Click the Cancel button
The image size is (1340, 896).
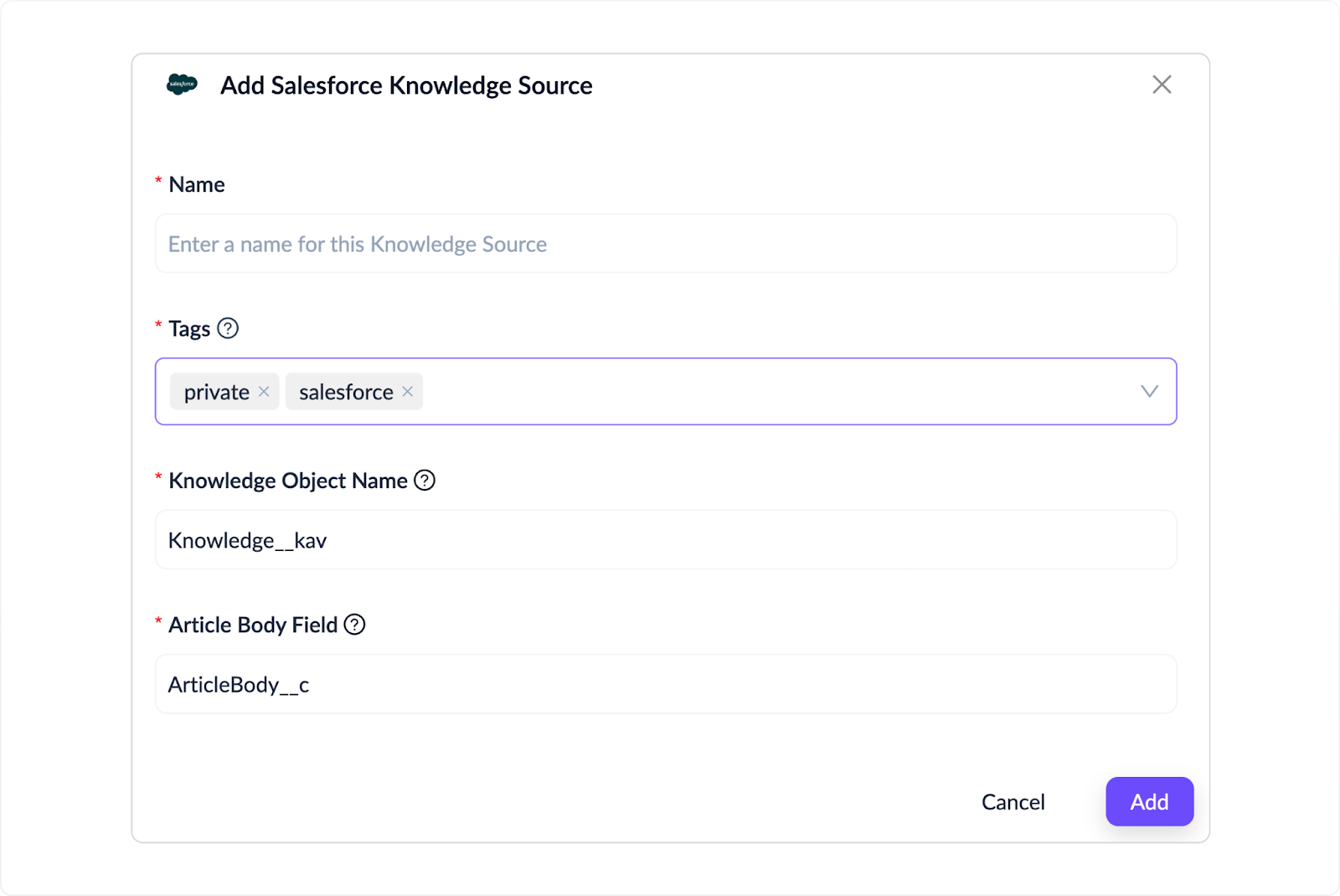click(x=1013, y=802)
